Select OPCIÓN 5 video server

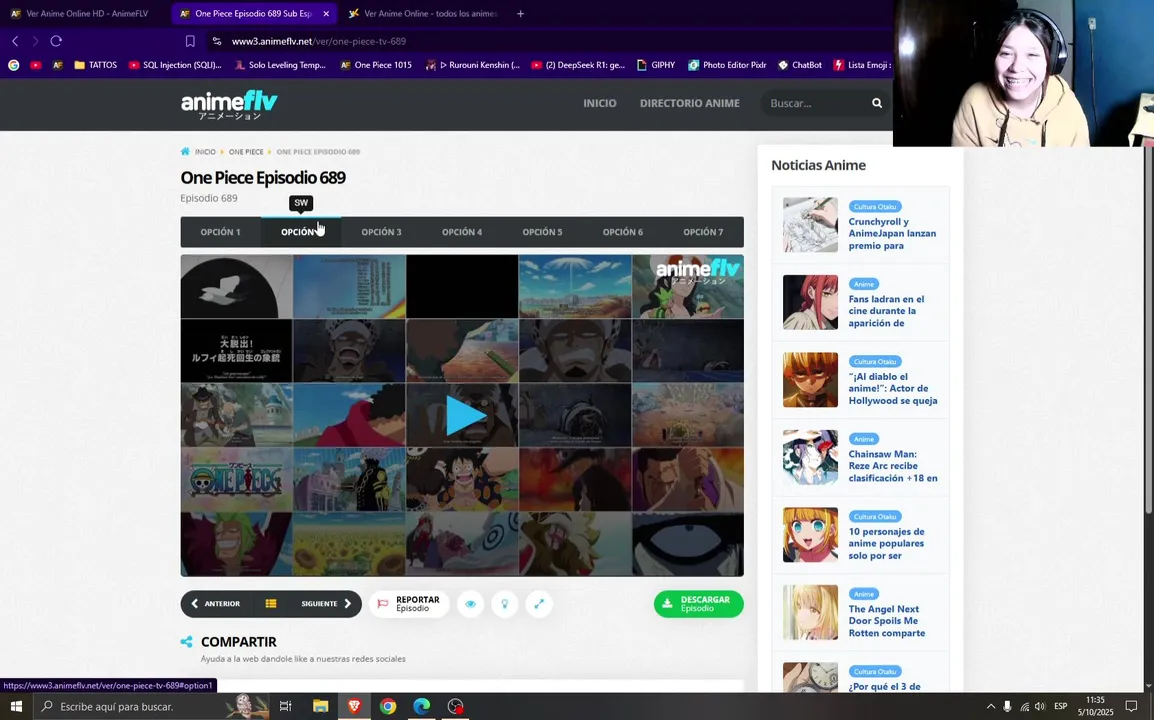(x=542, y=232)
